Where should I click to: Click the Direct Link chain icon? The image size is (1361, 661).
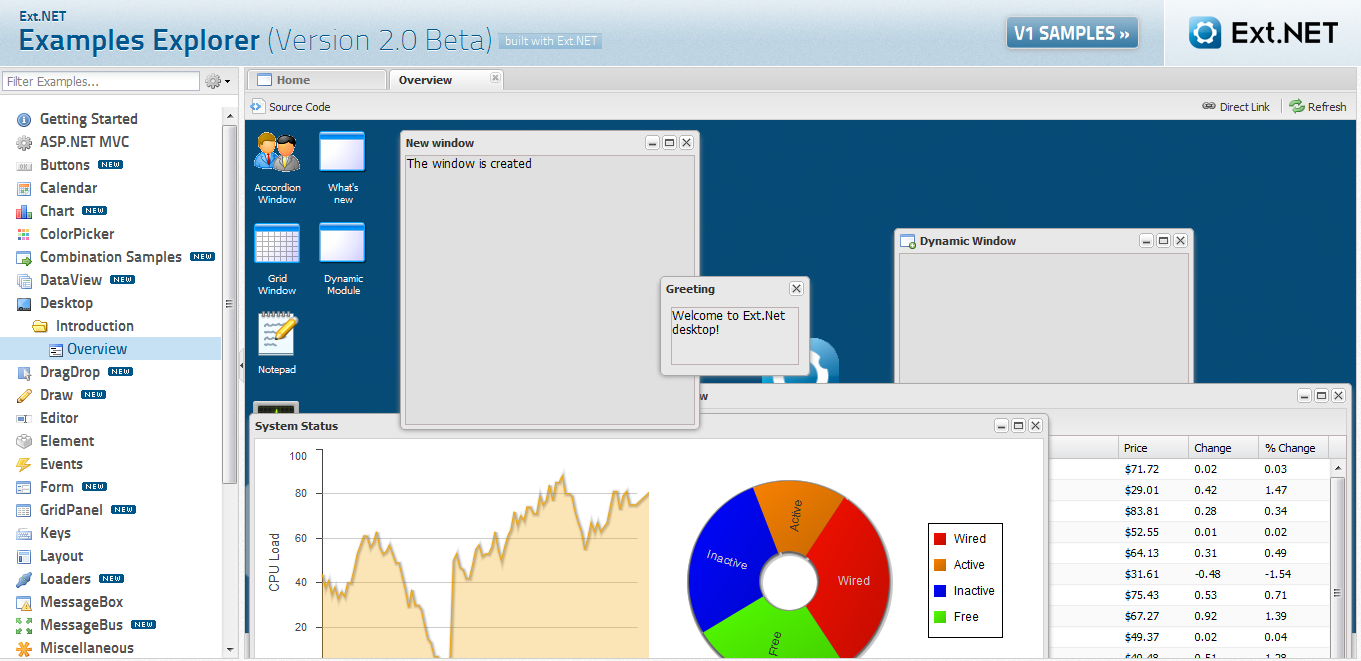pyautogui.click(x=1209, y=106)
